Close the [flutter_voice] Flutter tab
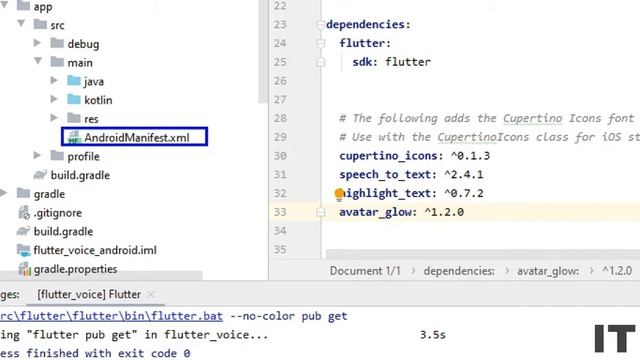 (151, 294)
